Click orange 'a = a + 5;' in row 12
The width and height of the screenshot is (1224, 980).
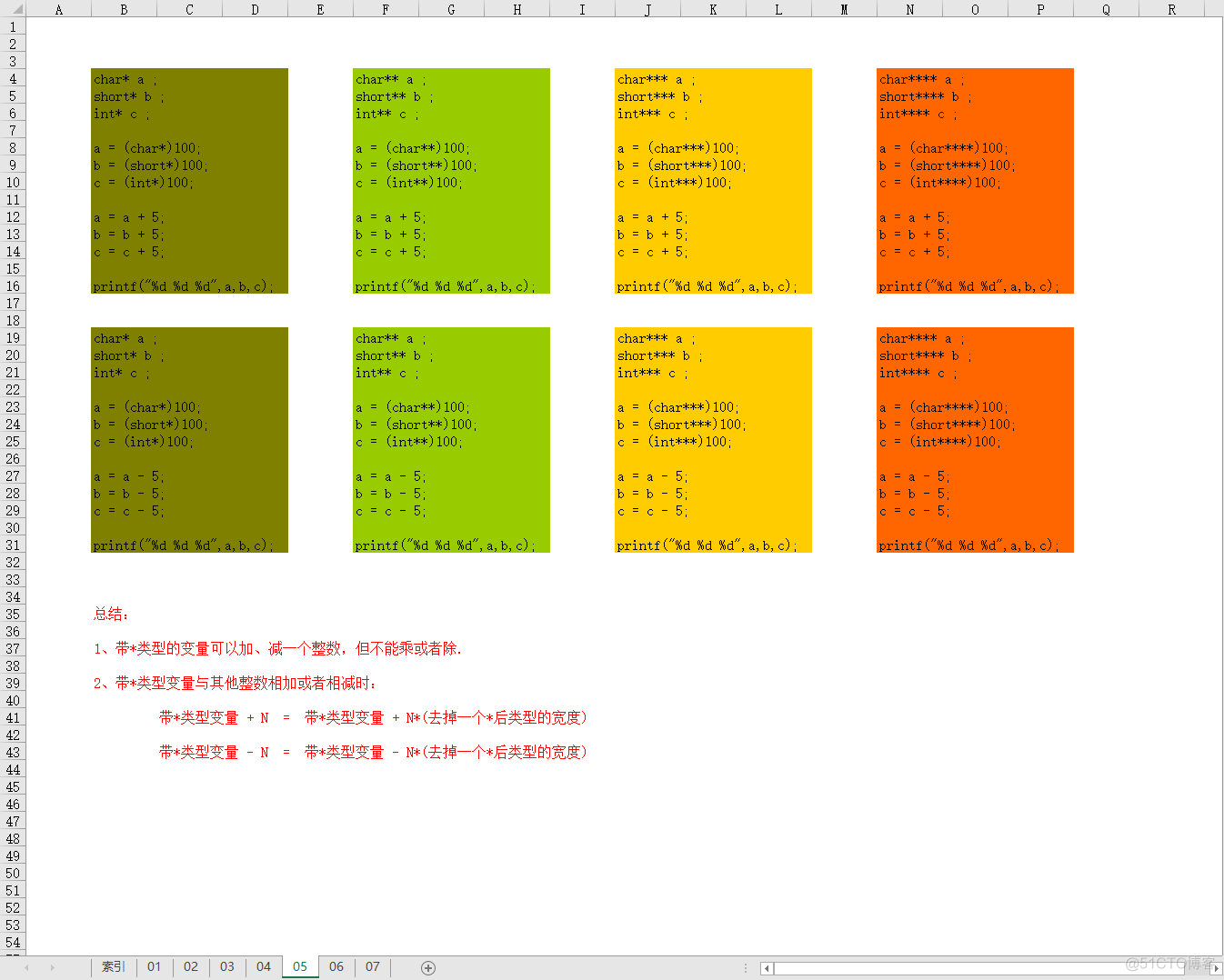(914, 217)
